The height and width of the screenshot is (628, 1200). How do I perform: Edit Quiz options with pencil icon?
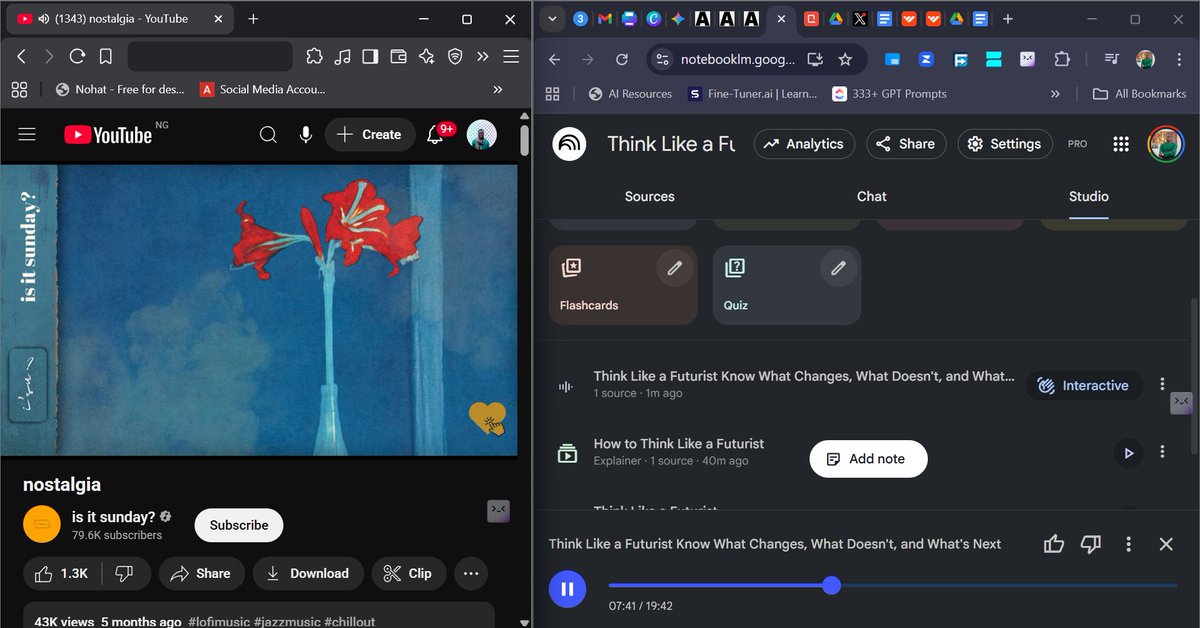(838, 268)
